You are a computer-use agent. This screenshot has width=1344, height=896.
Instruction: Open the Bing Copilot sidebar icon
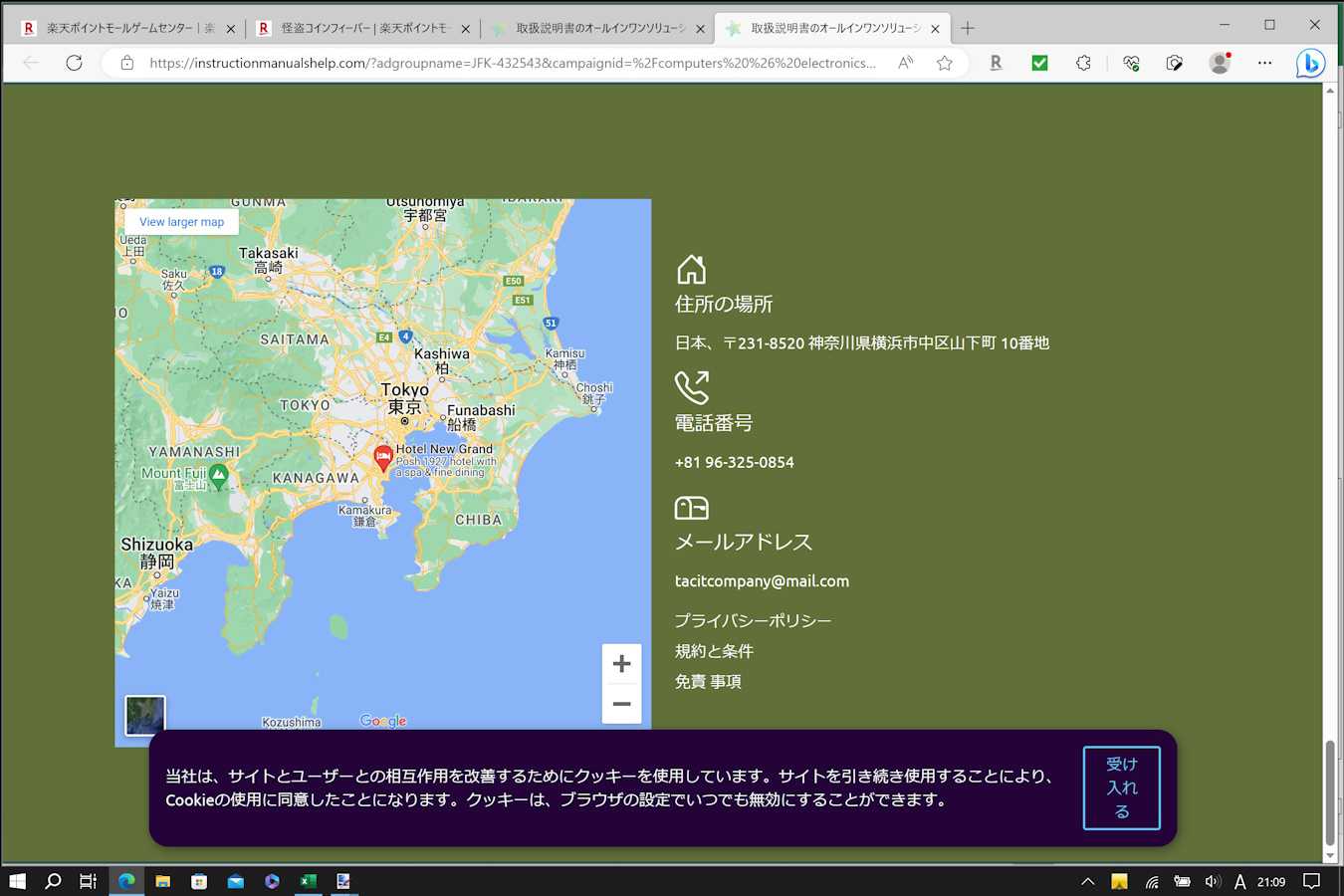click(1310, 63)
